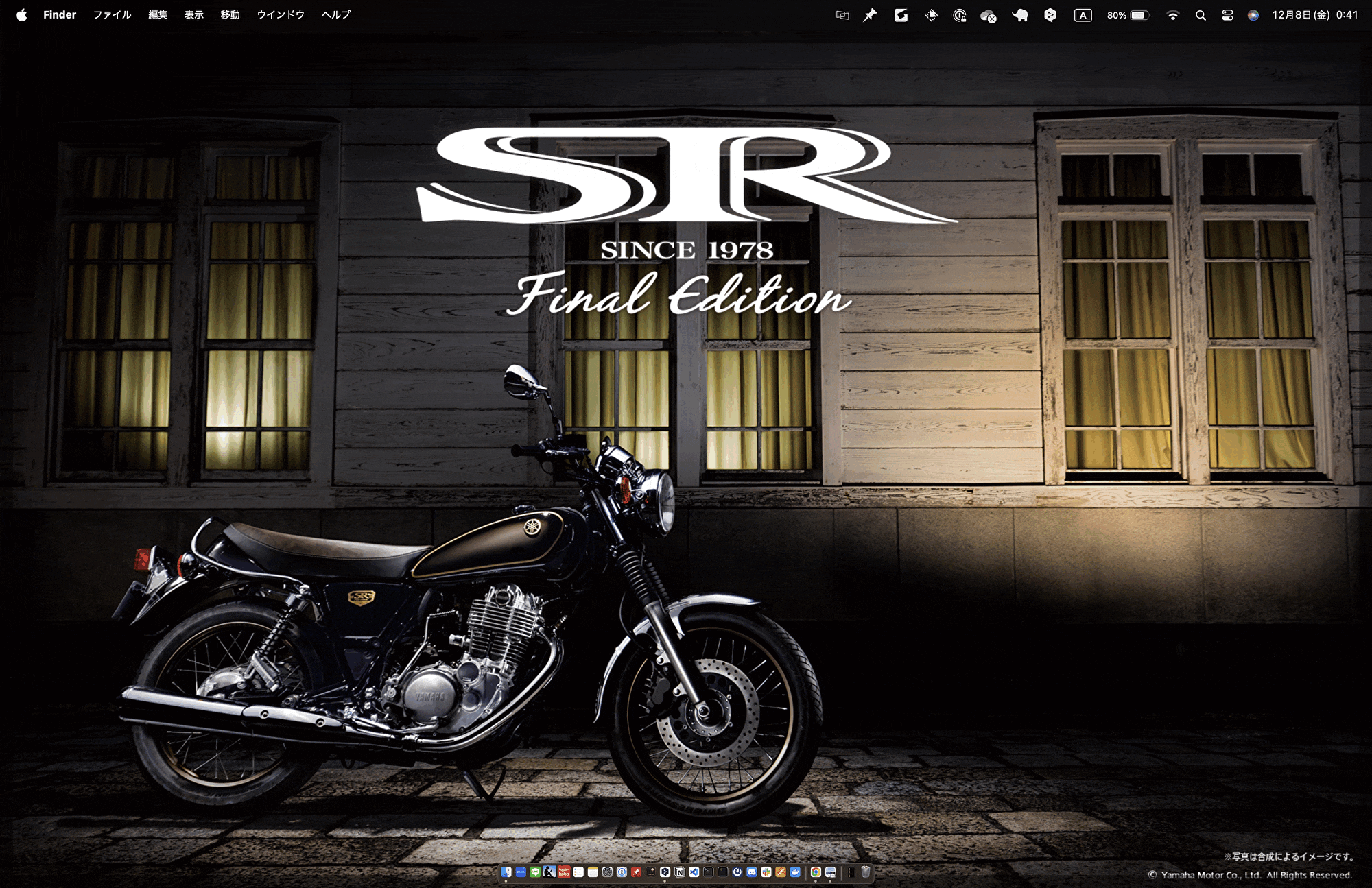Toggle the input source A indicator

[x=1083, y=15]
